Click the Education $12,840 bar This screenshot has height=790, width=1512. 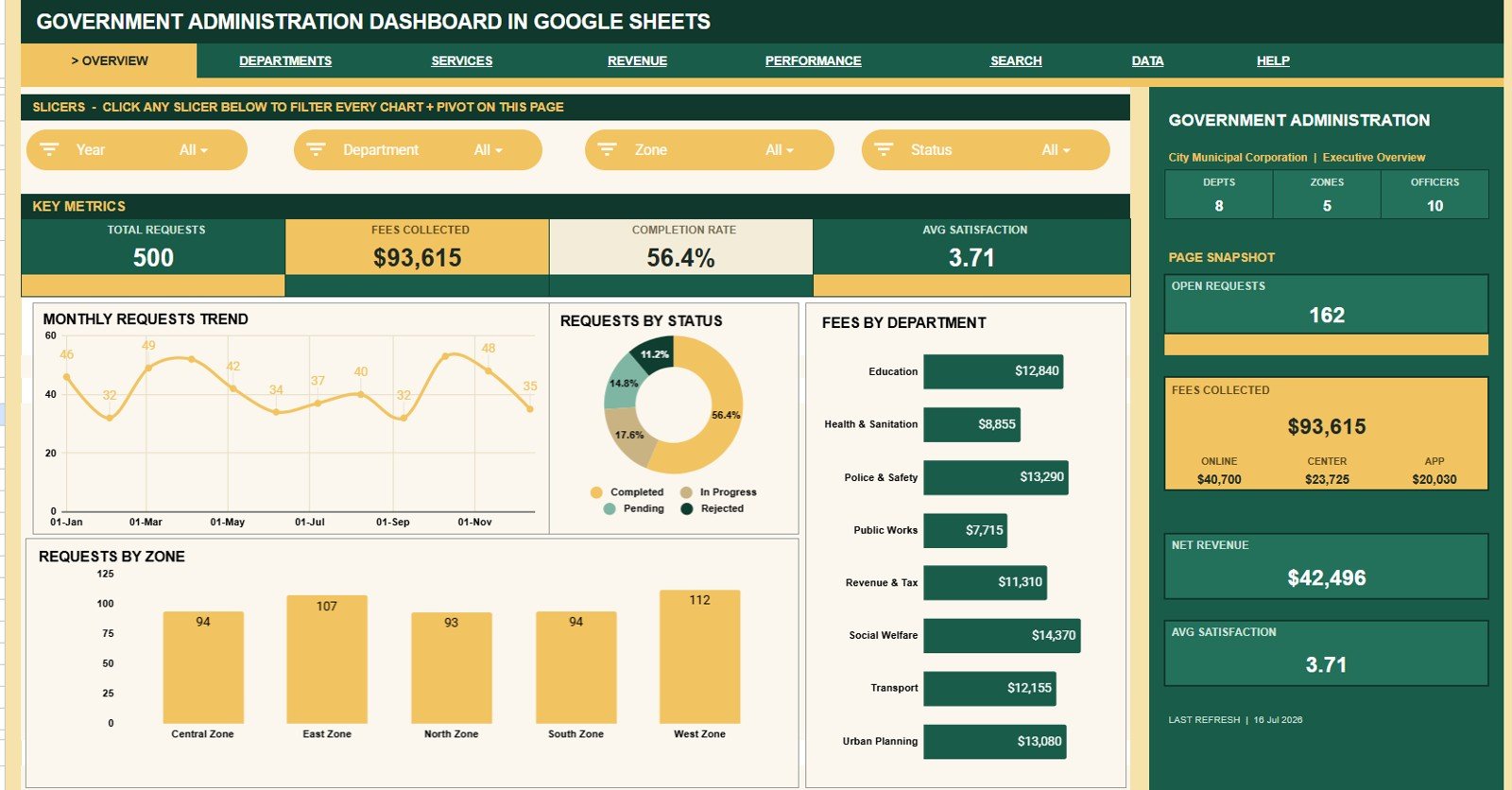pos(994,371)
